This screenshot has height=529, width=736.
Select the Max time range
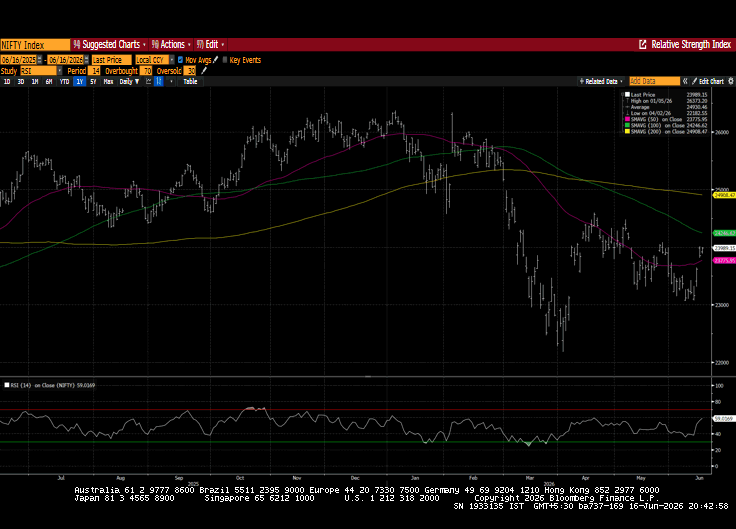pyautogui.click(x=108, y=82)
